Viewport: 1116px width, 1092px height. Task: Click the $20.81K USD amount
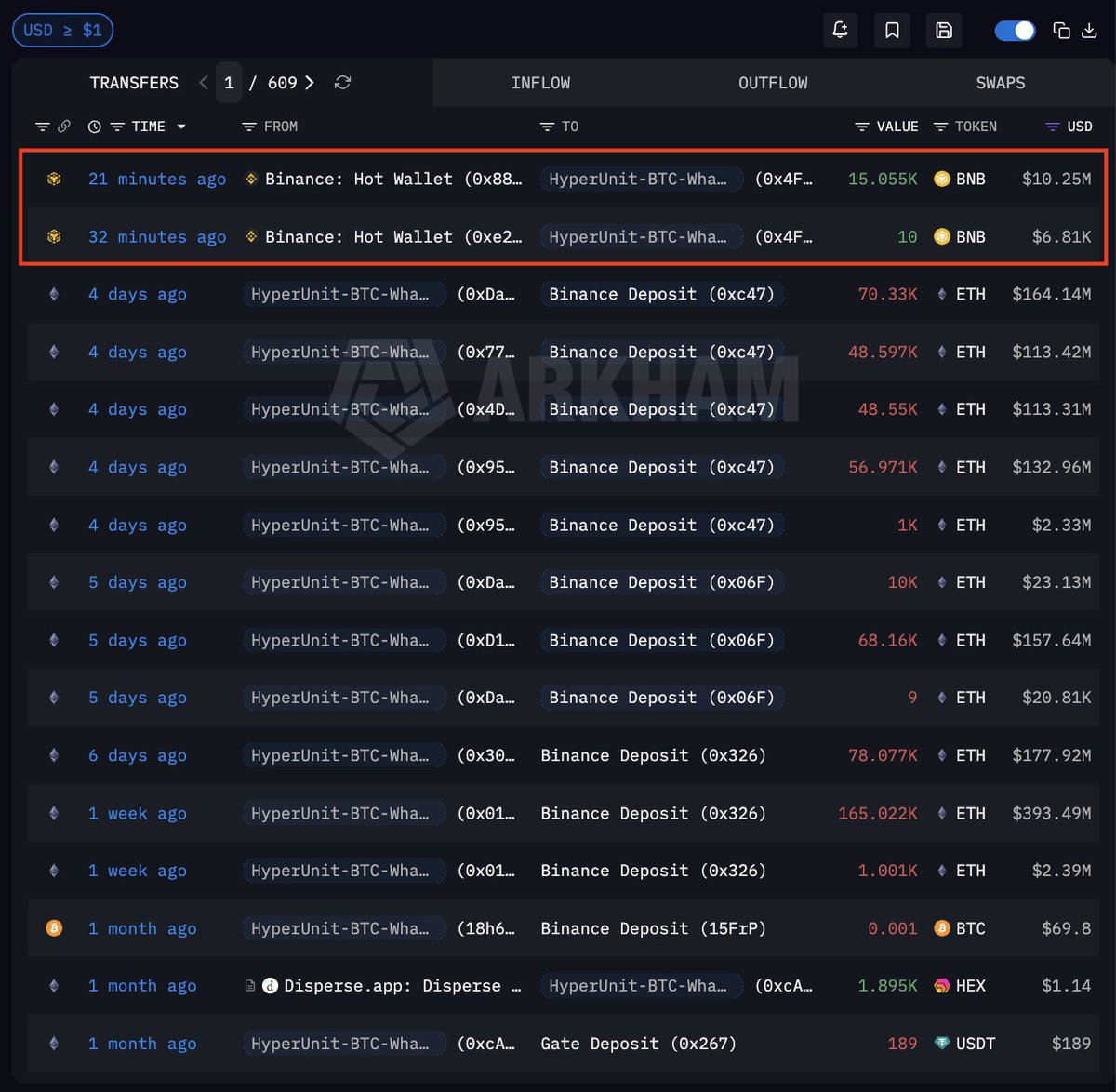[x=1056, y=698]
